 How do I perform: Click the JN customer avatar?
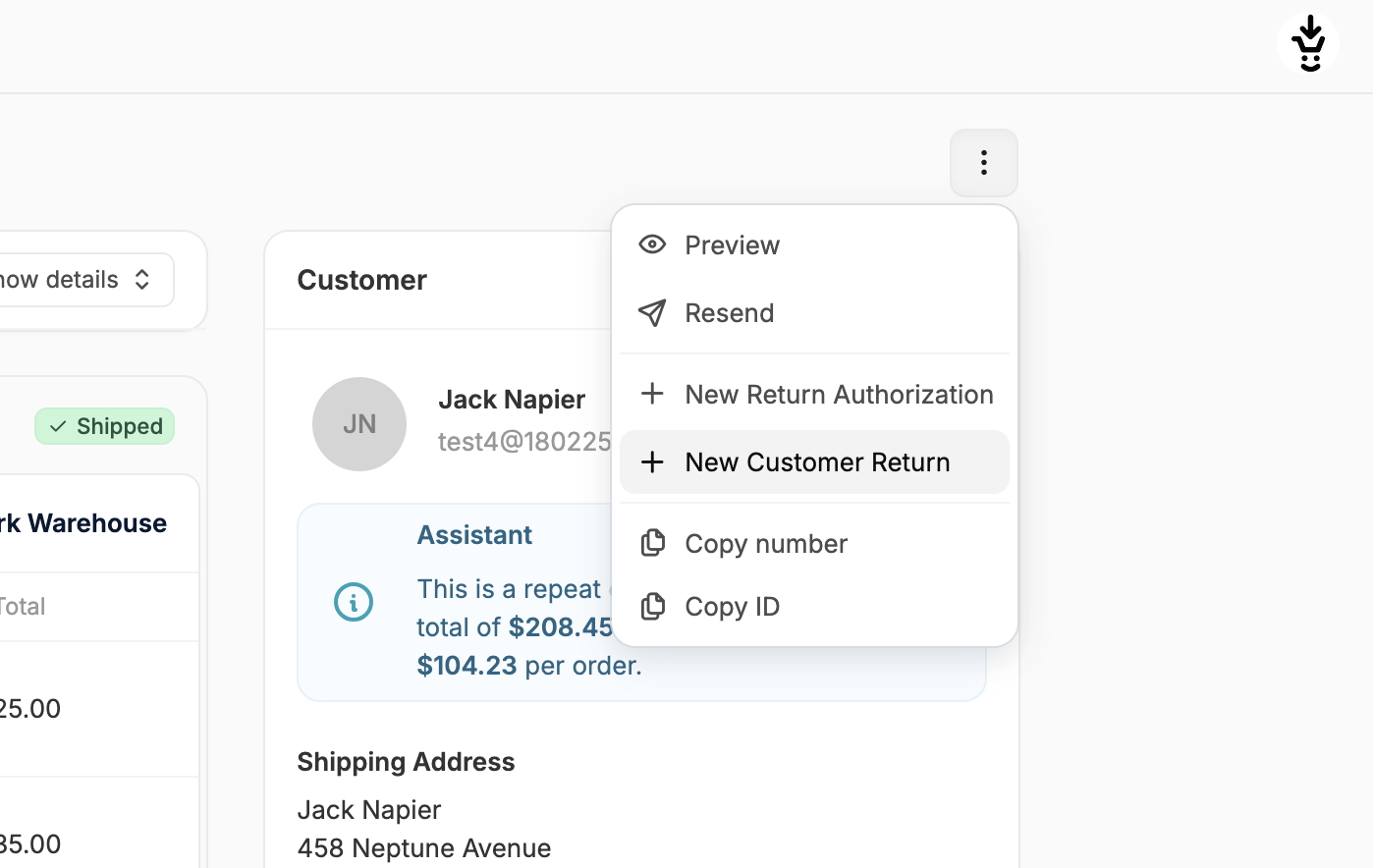[x=359, y=424]
